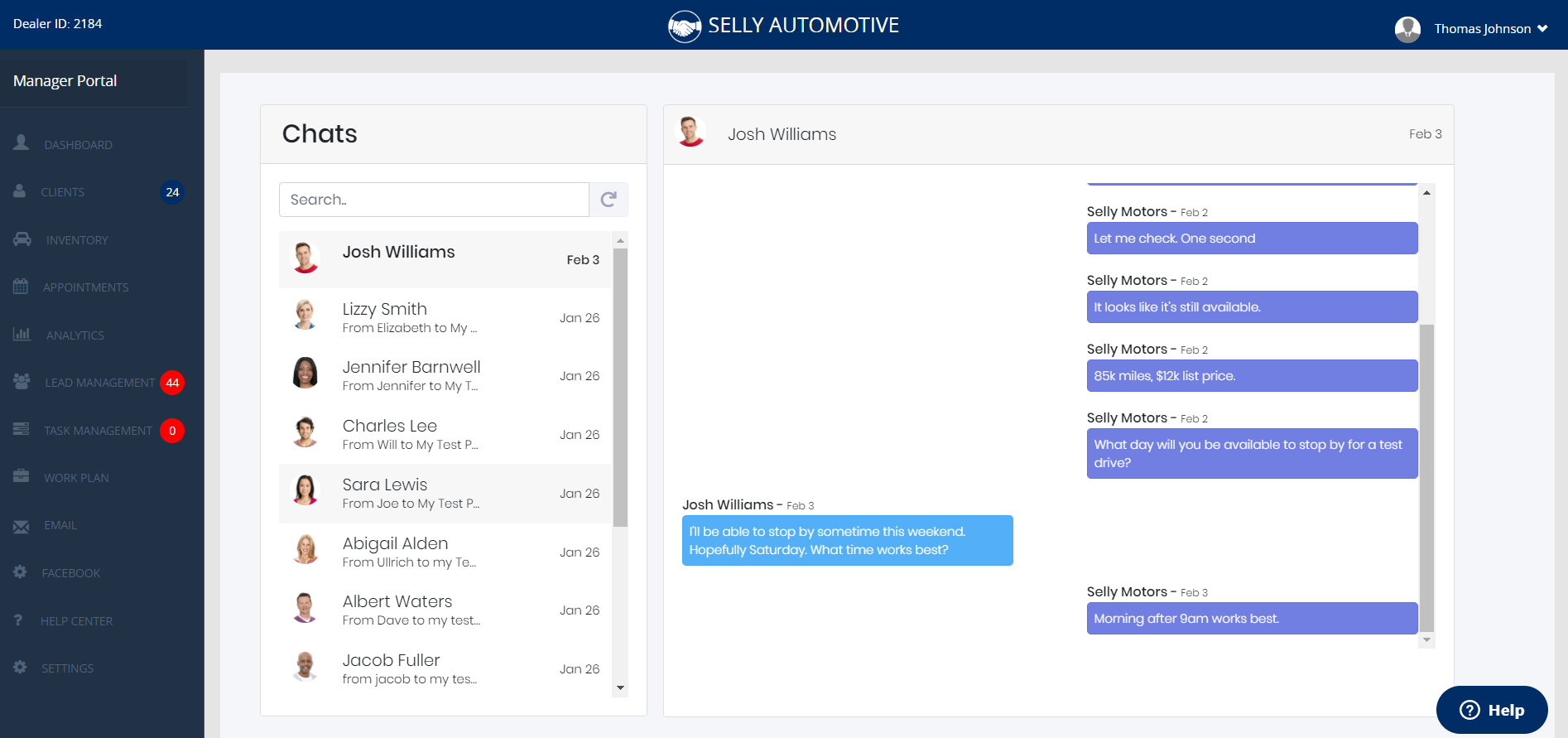Select the Josh Williams chat name

point(399,252)
